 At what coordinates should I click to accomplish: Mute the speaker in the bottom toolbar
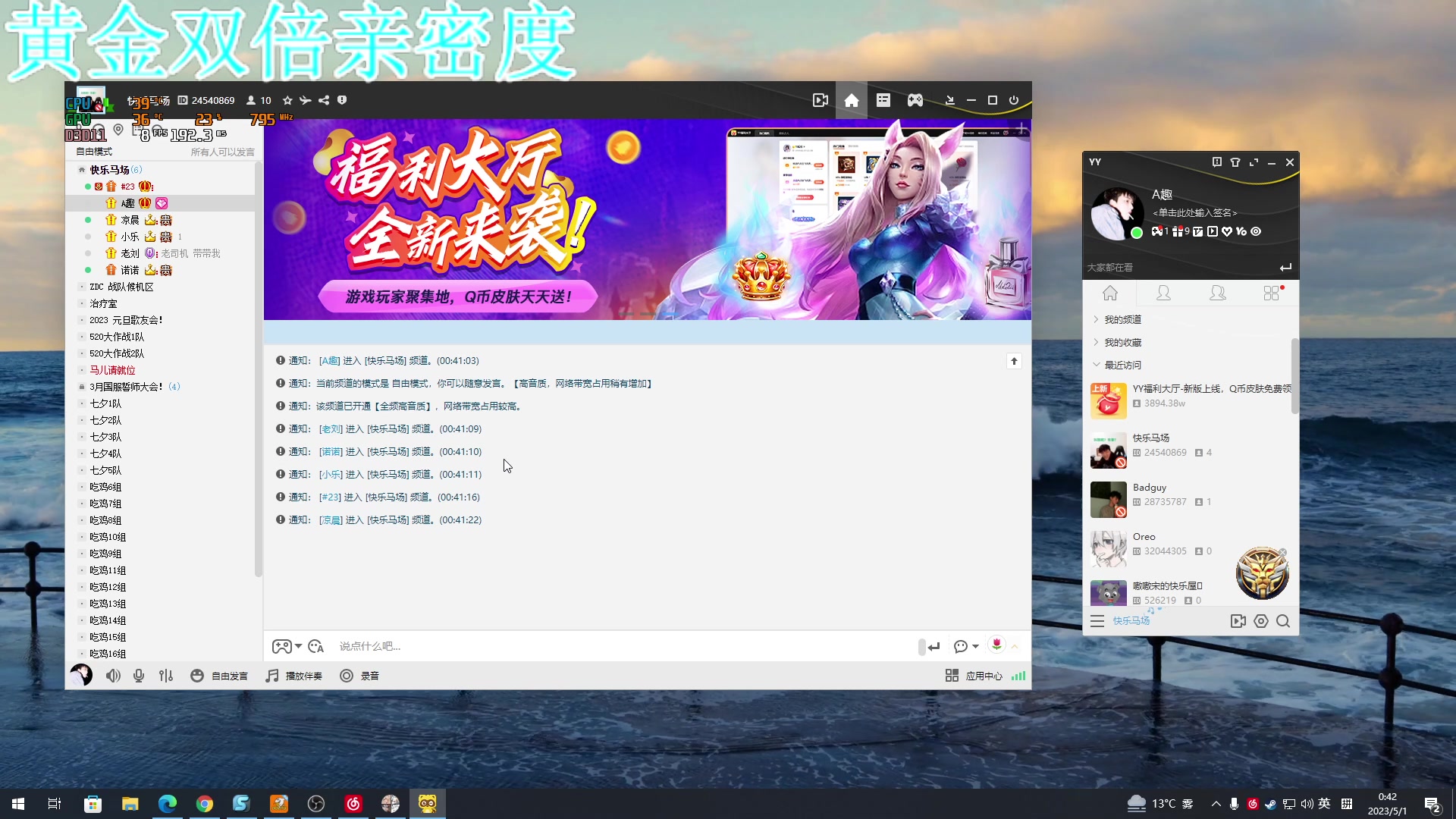pos(113,676)
